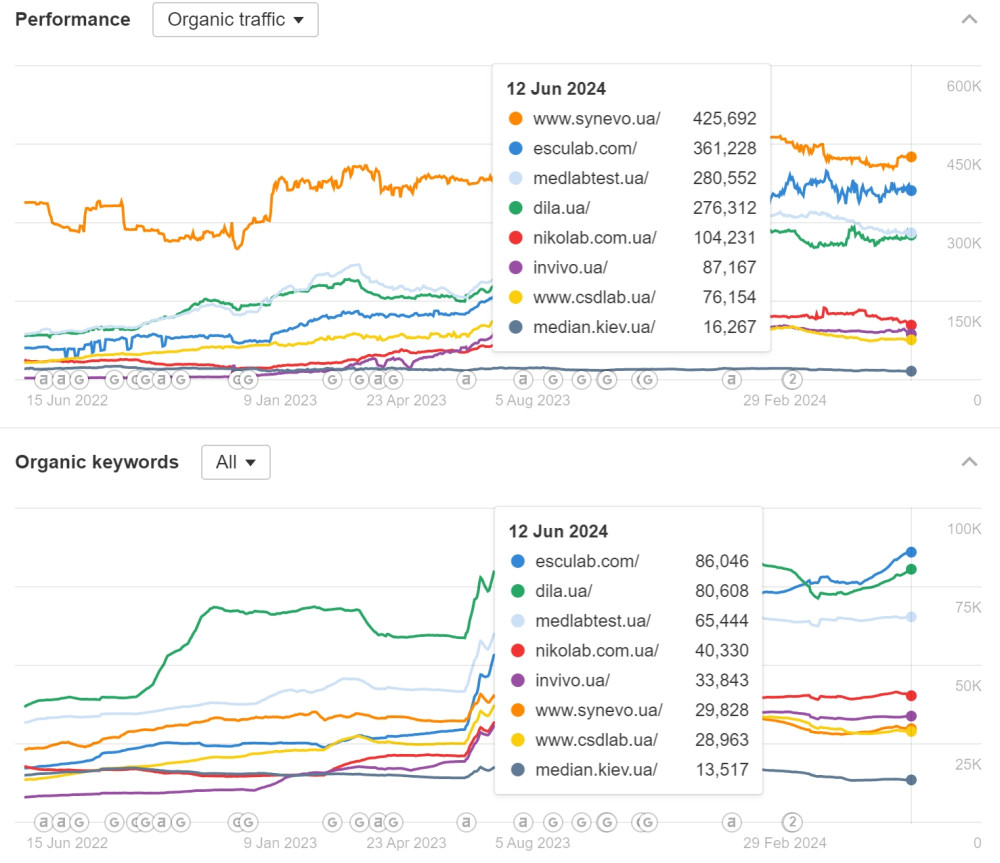Click gray dot beside median.kiev.ua/ in traffic tooltip

tap(516, 327)
